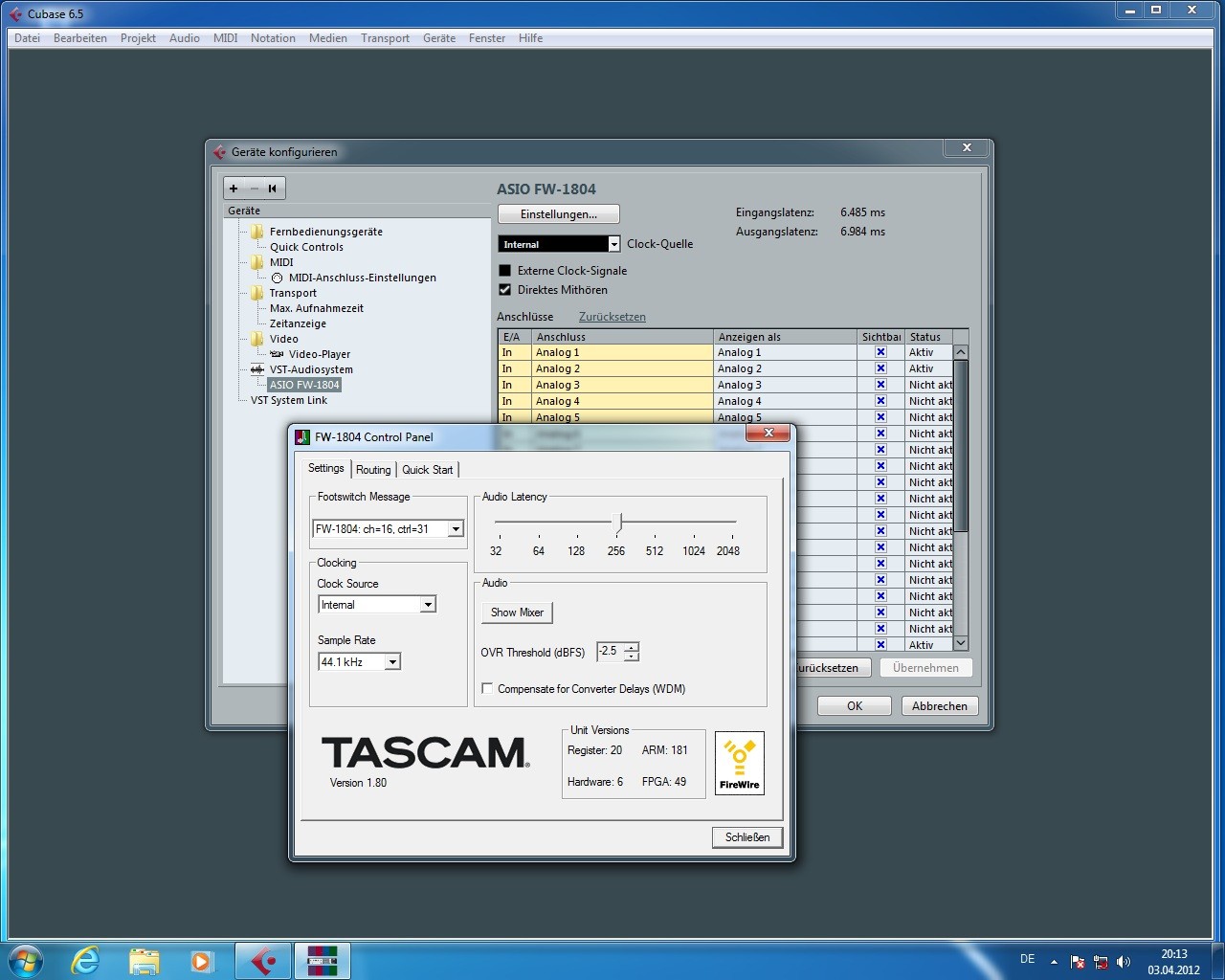Screen dimensions: 1225x980
Task: Click the MIDI folder icon in device tree
Action: [x=257, y=262]
